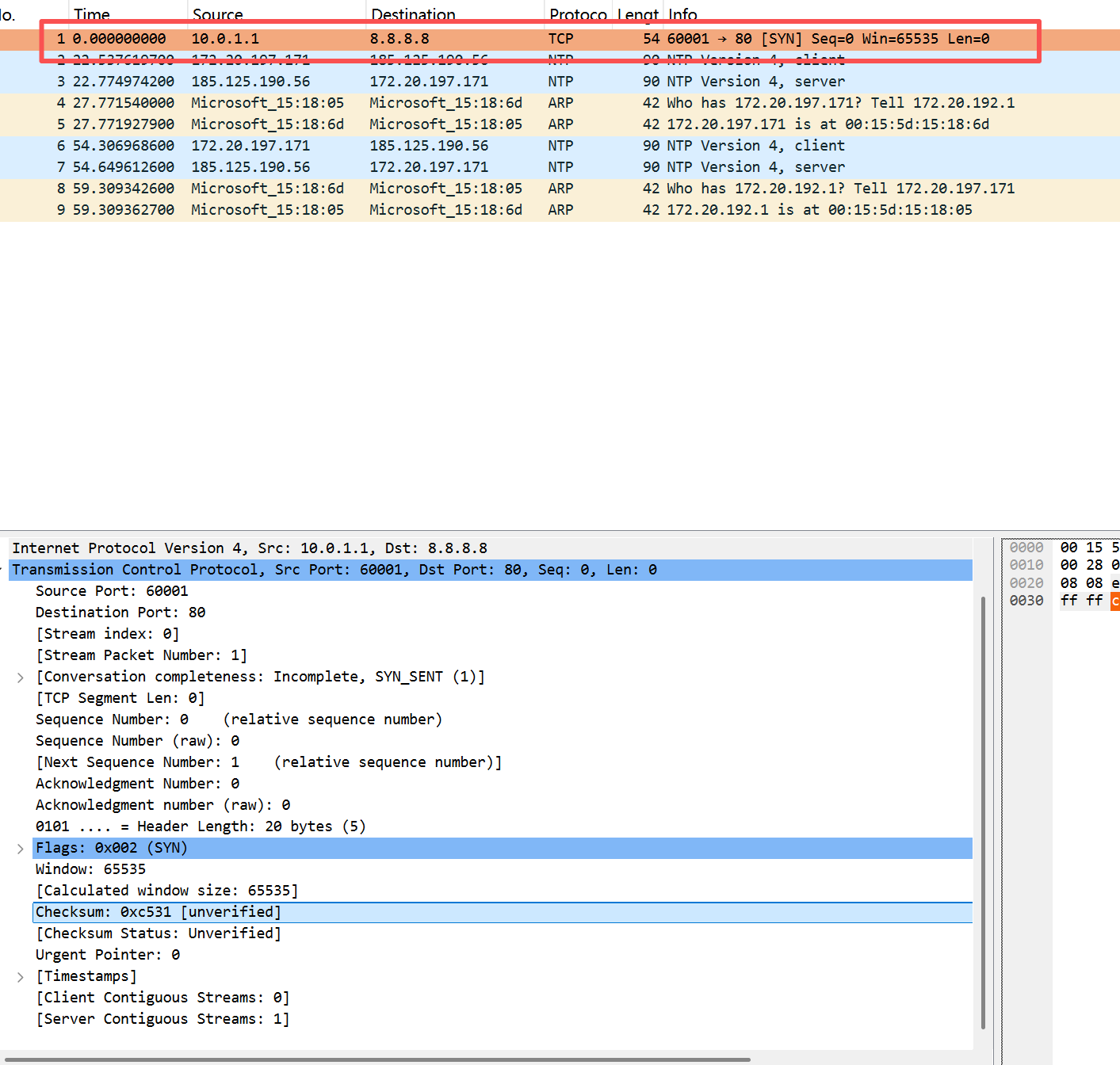Select the Internet Protocol Version 4 line

coord(250,548)
